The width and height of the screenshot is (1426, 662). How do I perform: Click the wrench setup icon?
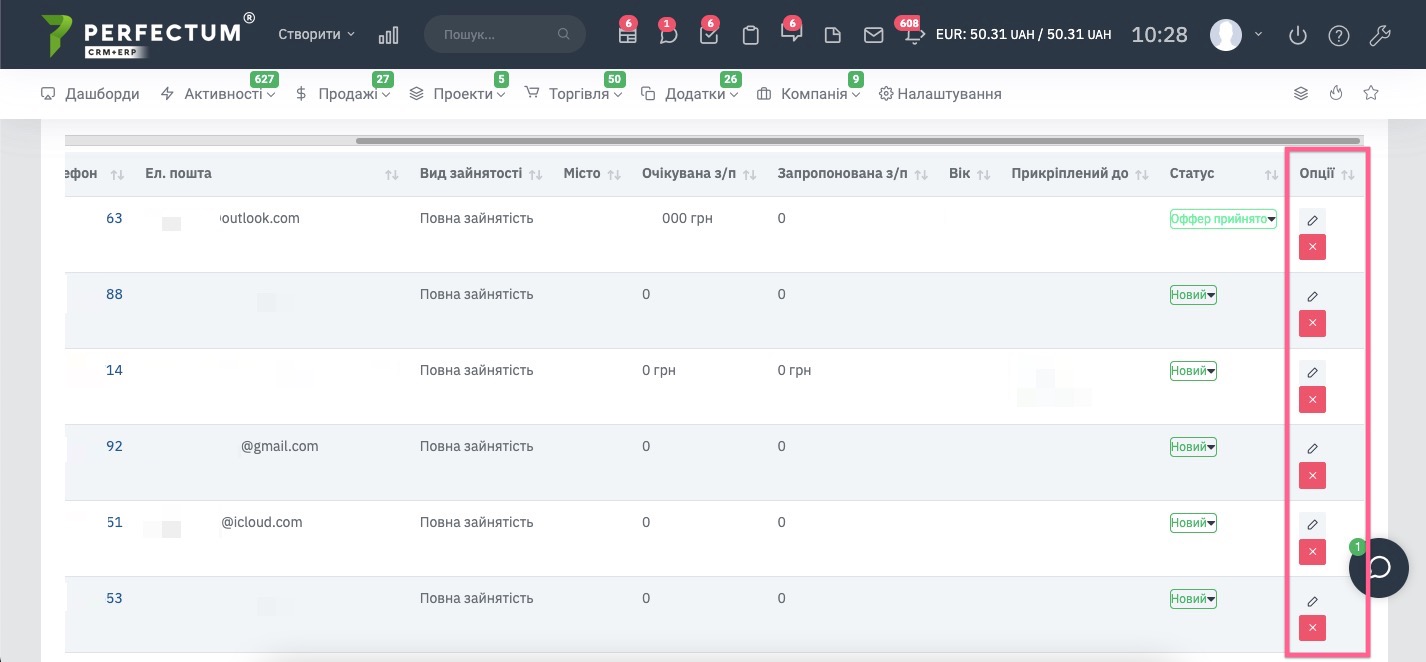(1379, 36)
